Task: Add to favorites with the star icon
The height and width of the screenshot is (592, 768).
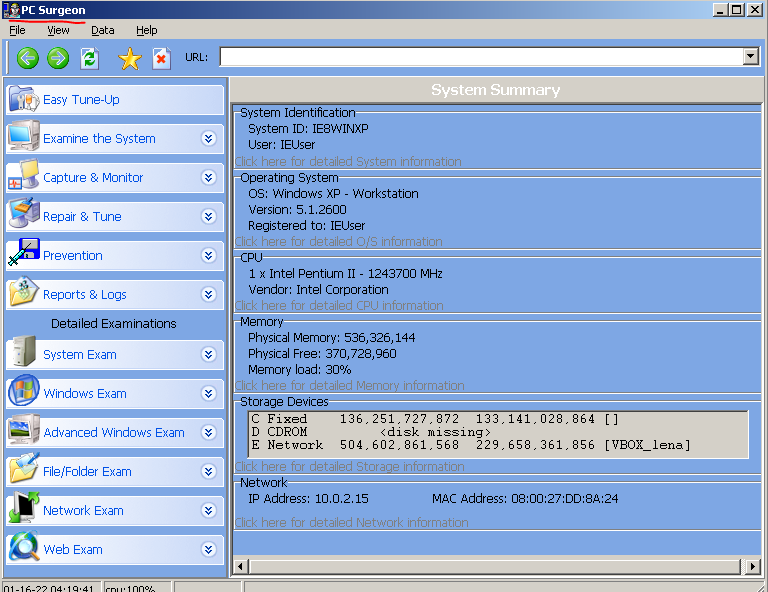Action: tap(130, 59)
